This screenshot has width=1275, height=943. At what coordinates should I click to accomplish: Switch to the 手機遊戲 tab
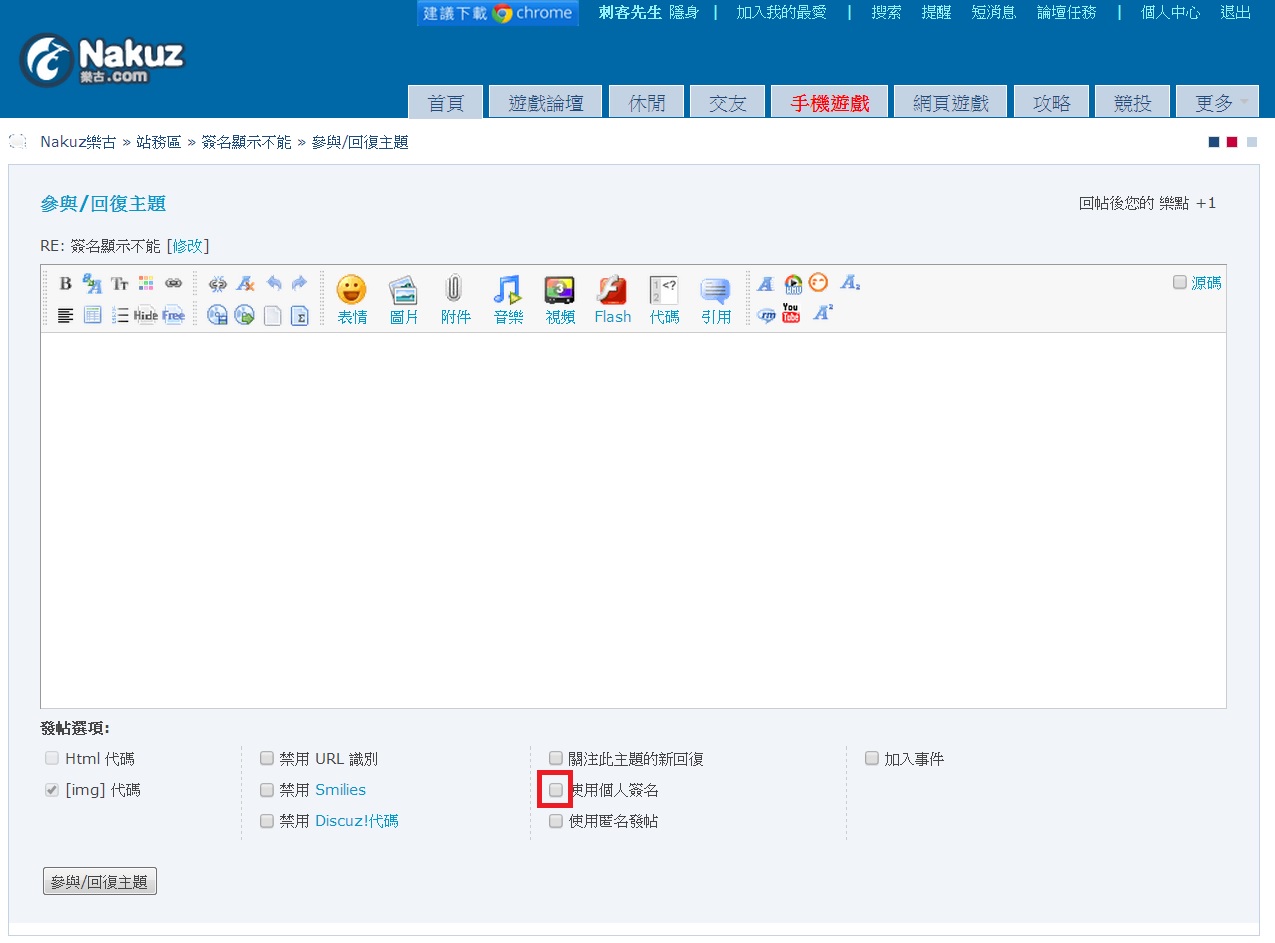[x=829, y=103]
